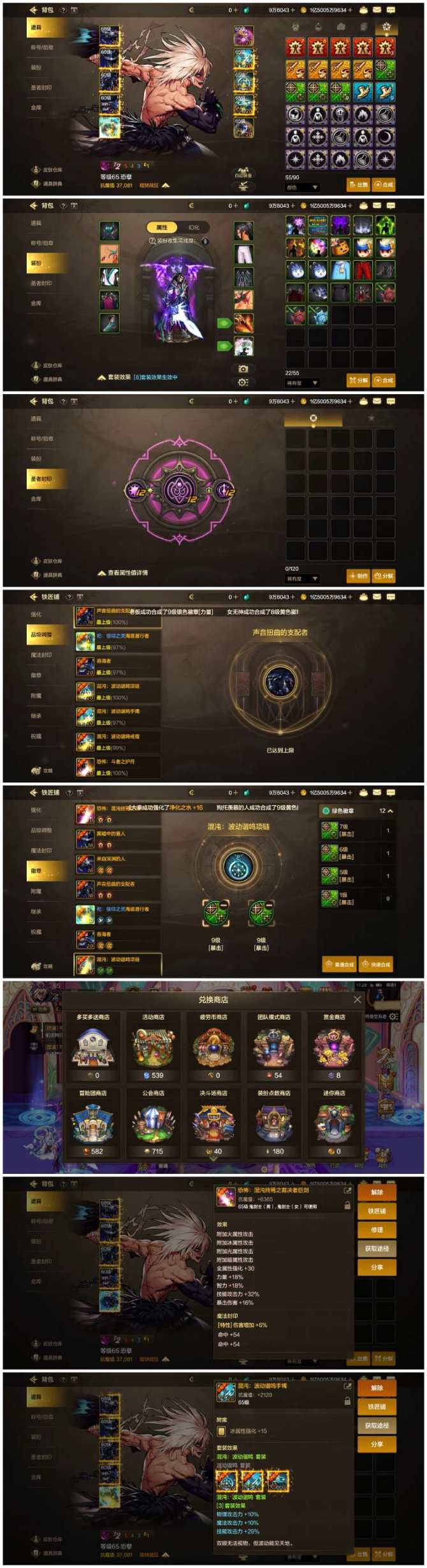Click the 获取途径 button beside the 巨剑 tooltip
This screenshot has height=1568, width=427.
point(377,1249)
